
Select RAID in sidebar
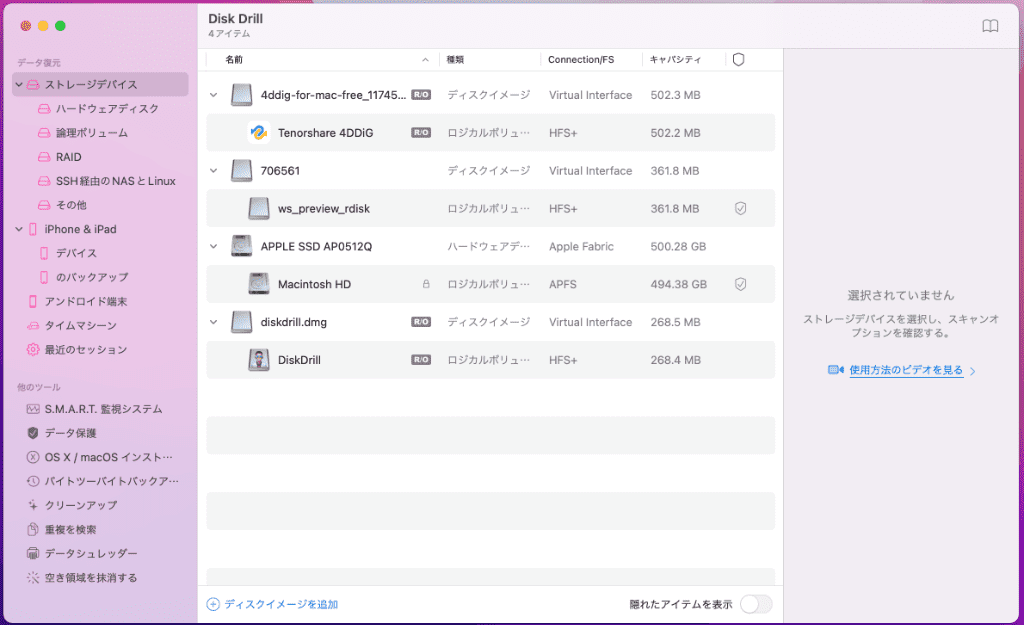coord(69,157)
